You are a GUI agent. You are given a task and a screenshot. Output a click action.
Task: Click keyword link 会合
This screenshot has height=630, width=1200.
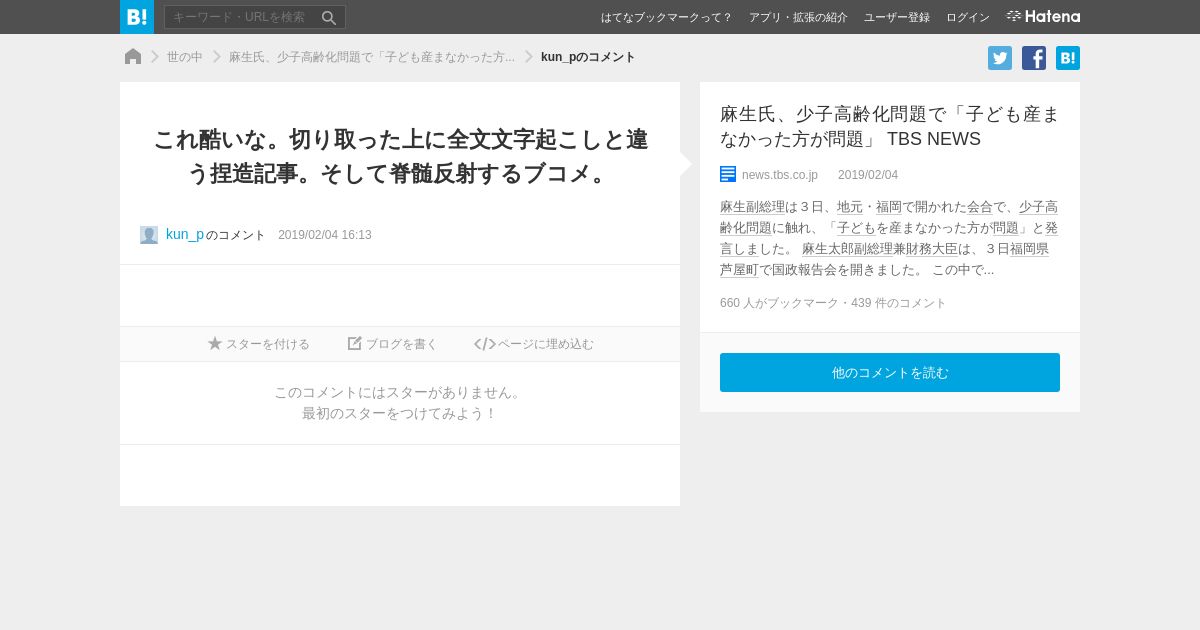click(980, 207)
